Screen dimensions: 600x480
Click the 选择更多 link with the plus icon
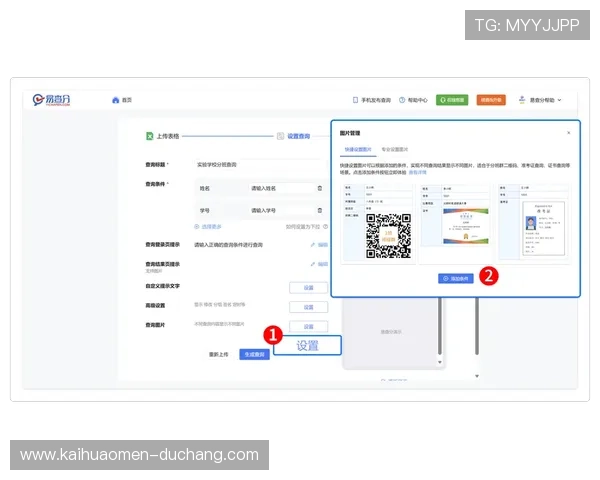pos(208,227)
